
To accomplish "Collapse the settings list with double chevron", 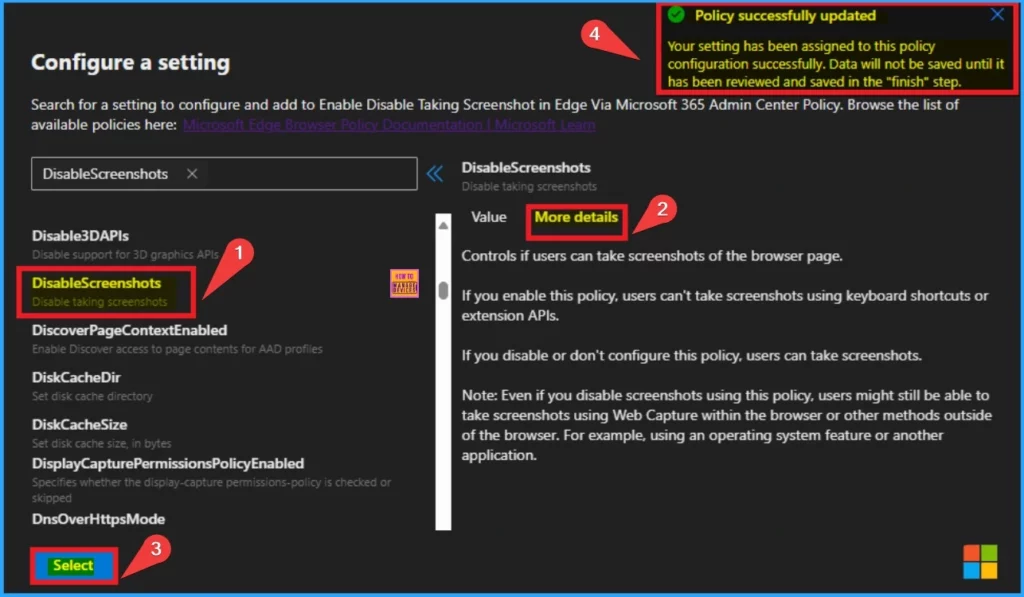I will pyautogui.click(x=435, y=174).
